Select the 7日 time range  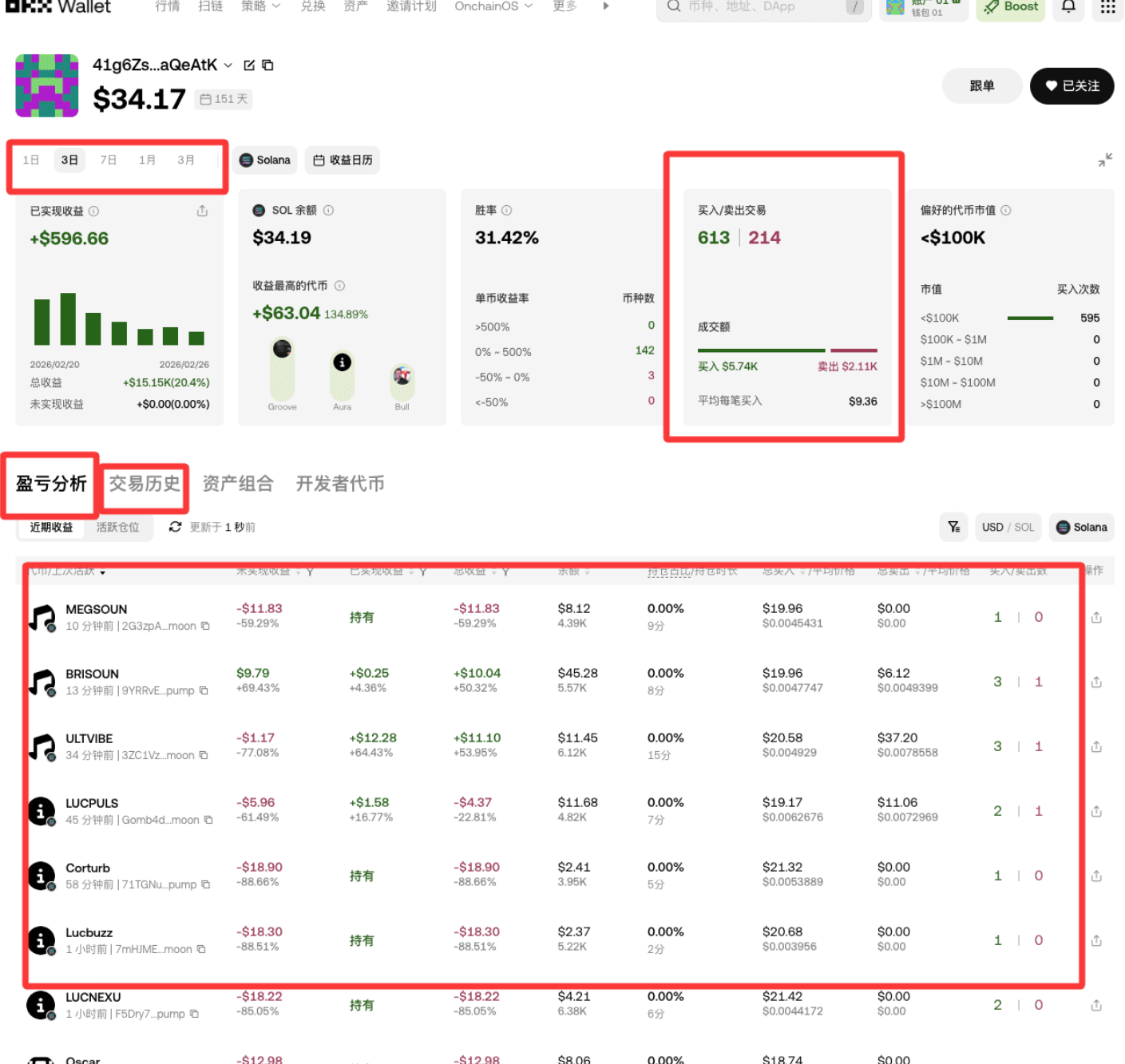pos(109,160)
